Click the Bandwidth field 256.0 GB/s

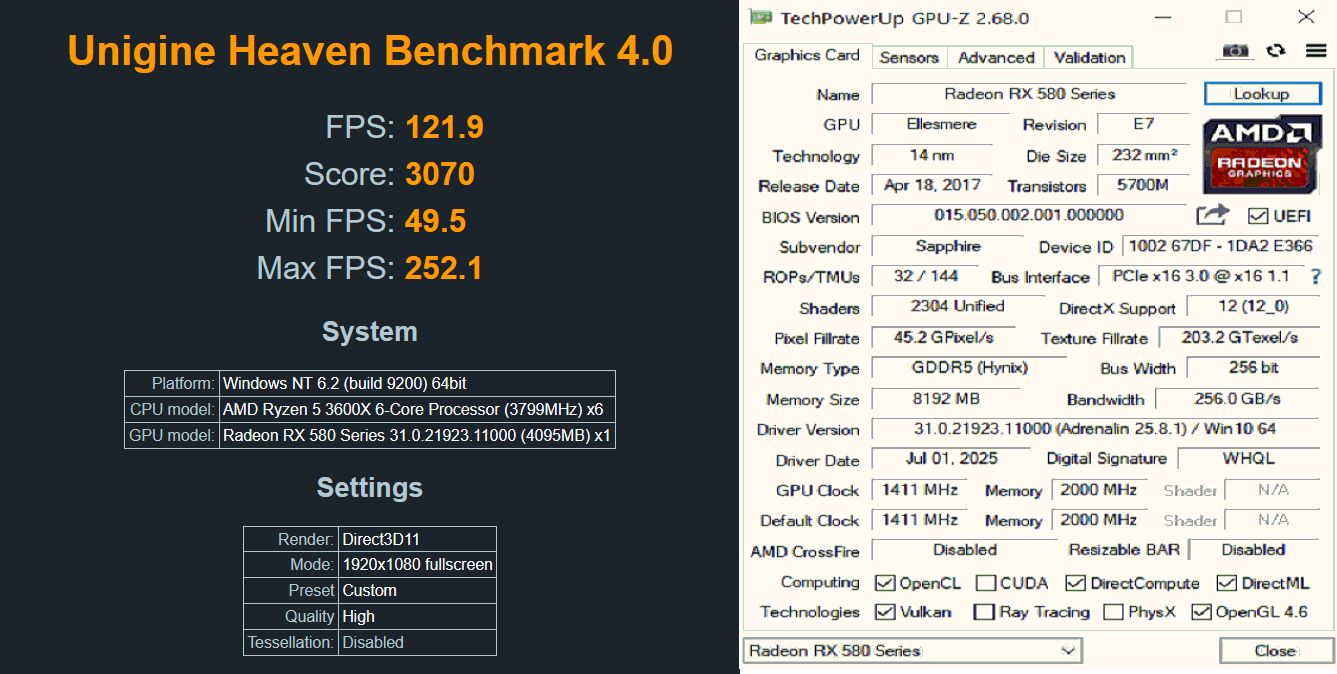(x=1238, y=398)
